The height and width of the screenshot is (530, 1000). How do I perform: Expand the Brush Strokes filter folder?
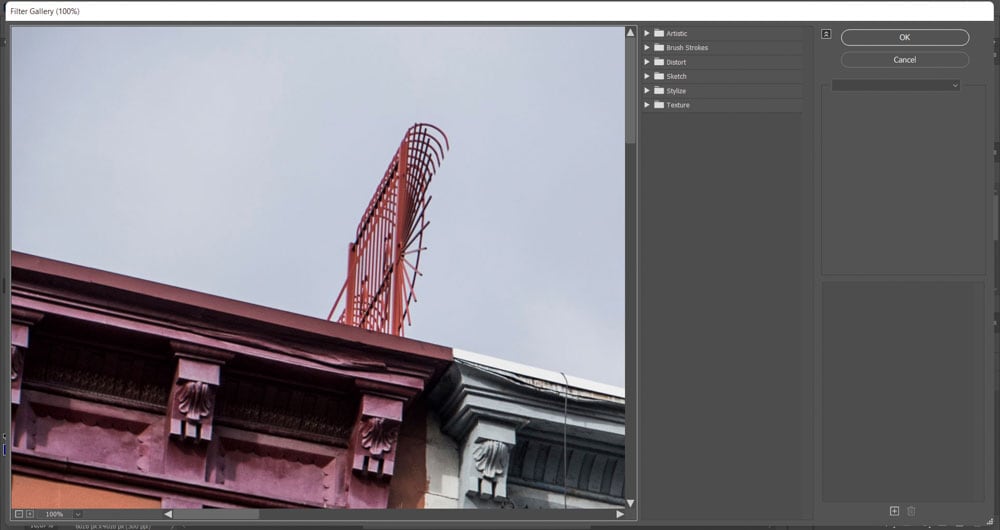647,47
